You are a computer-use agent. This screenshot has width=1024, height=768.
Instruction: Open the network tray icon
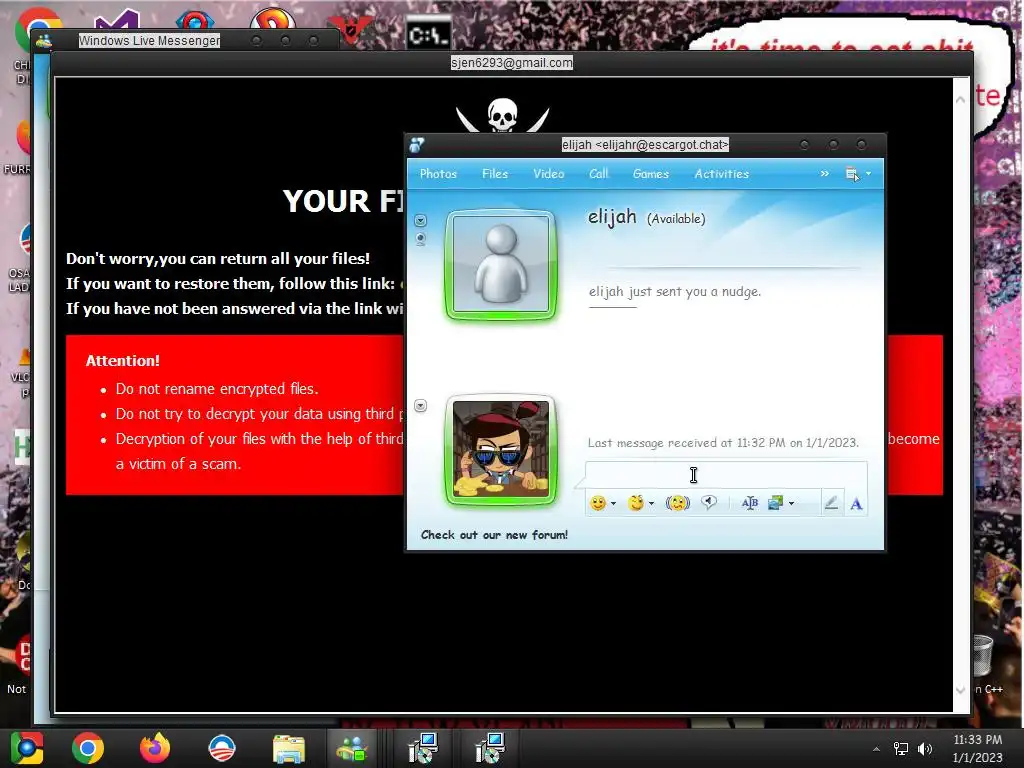pyautogui.click(x=901, y=749)
